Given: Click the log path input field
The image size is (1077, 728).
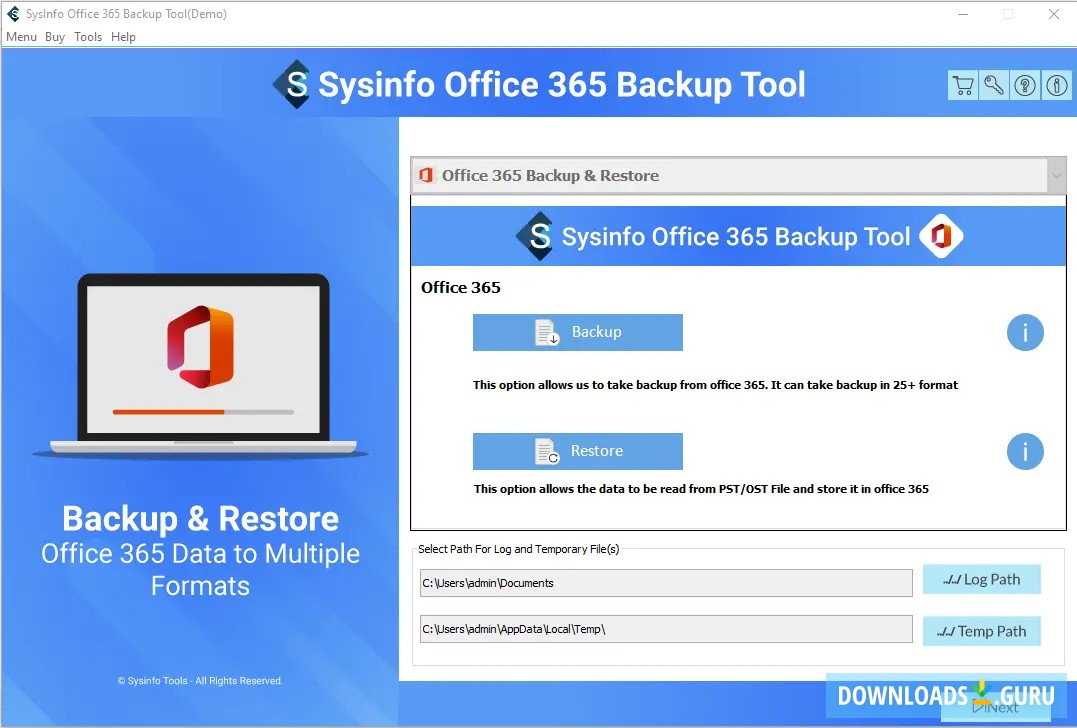Looking at the screenshot, I should coord(666,582).
